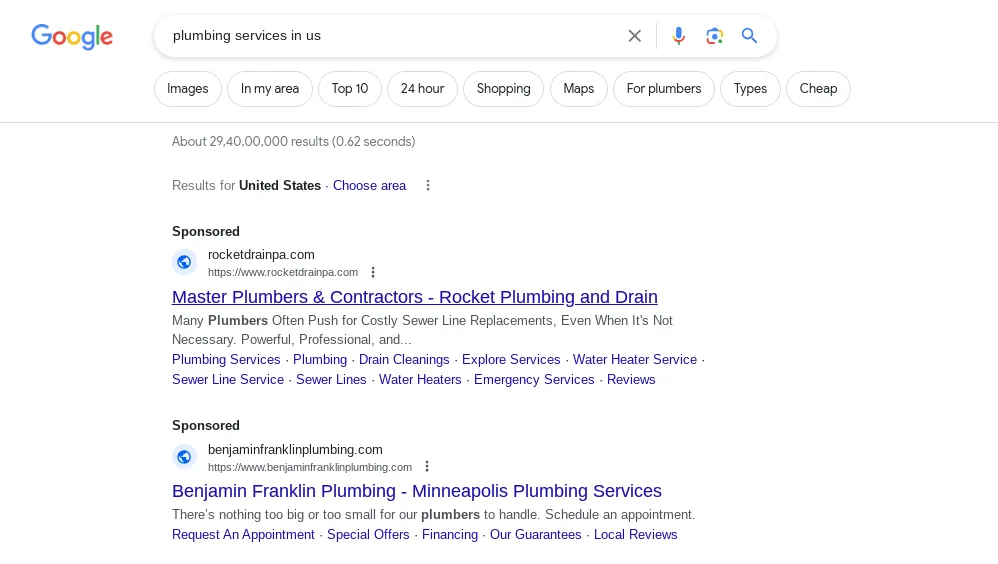Click the https://www.rocketdrainpa.com URL text
This screenshot has width=998, height=564.
283,272
